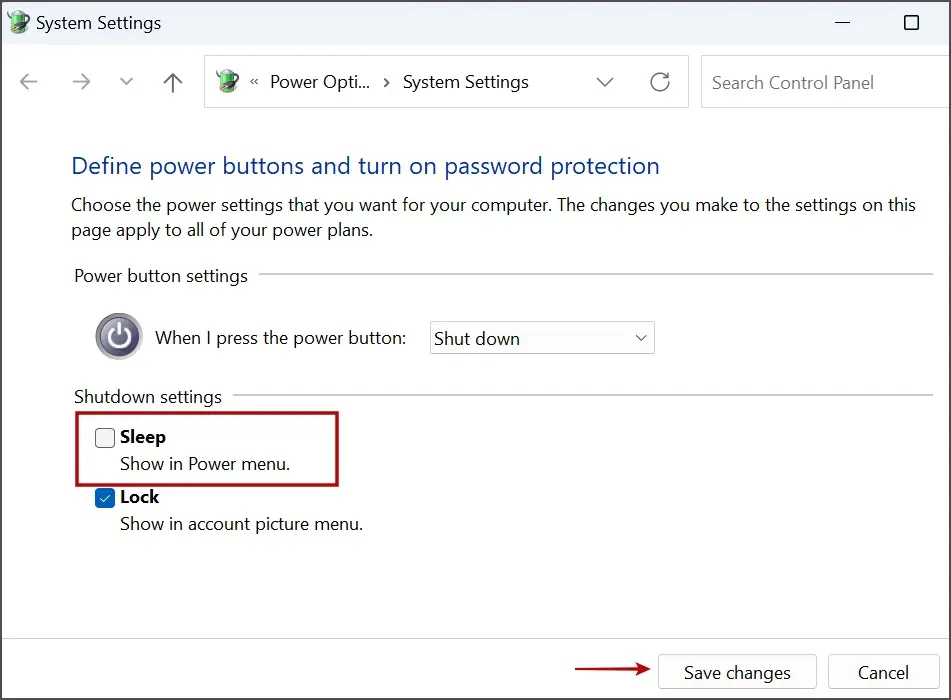951x700 pixels.
Task: Click the power plan icon in the address bar
Action: click(228, 82)
